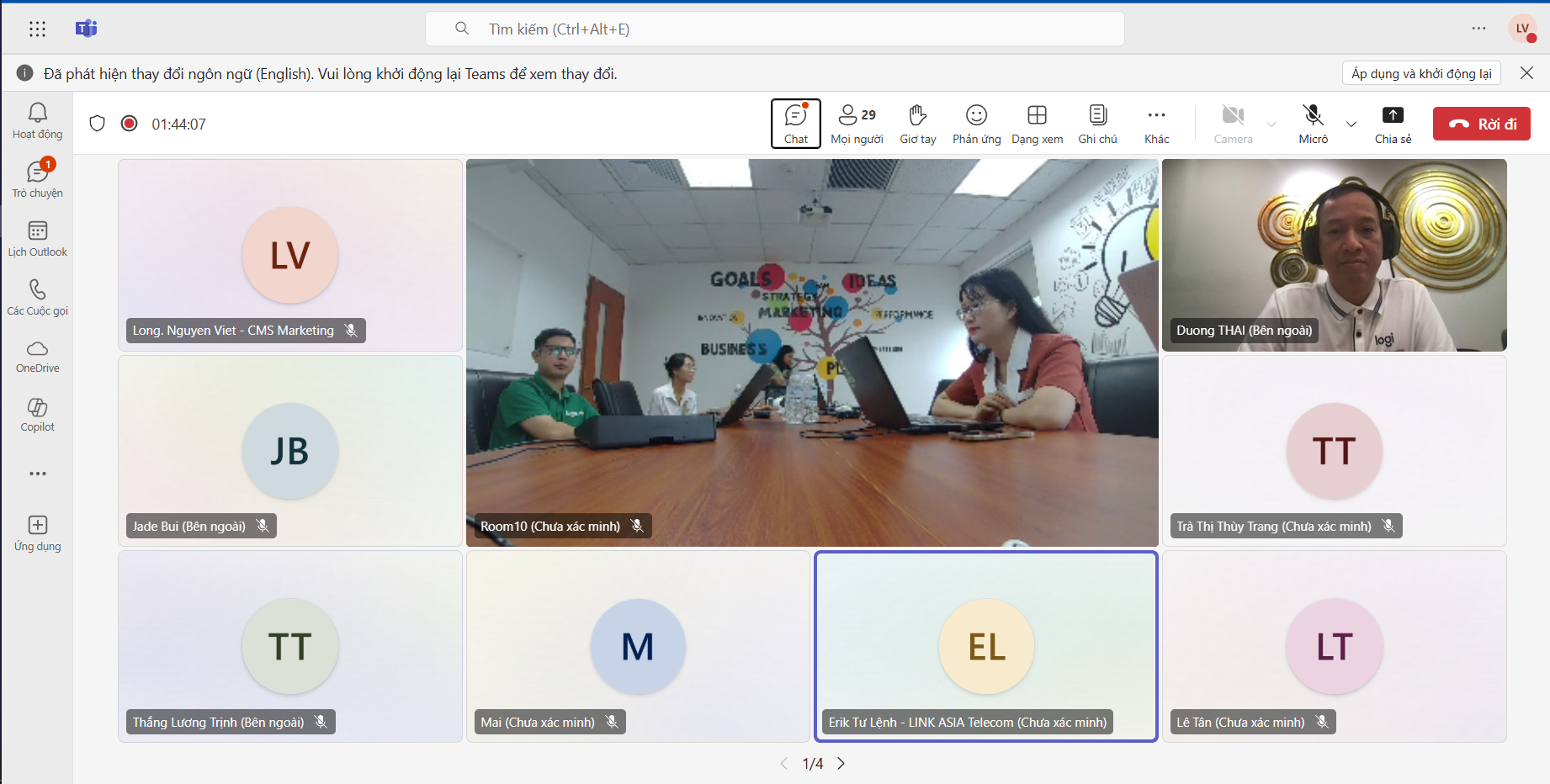The image size is (1550, 784).
Task: Show the participants list (Mọi người)
Action: pyautogui.click(x=857, y=124)
